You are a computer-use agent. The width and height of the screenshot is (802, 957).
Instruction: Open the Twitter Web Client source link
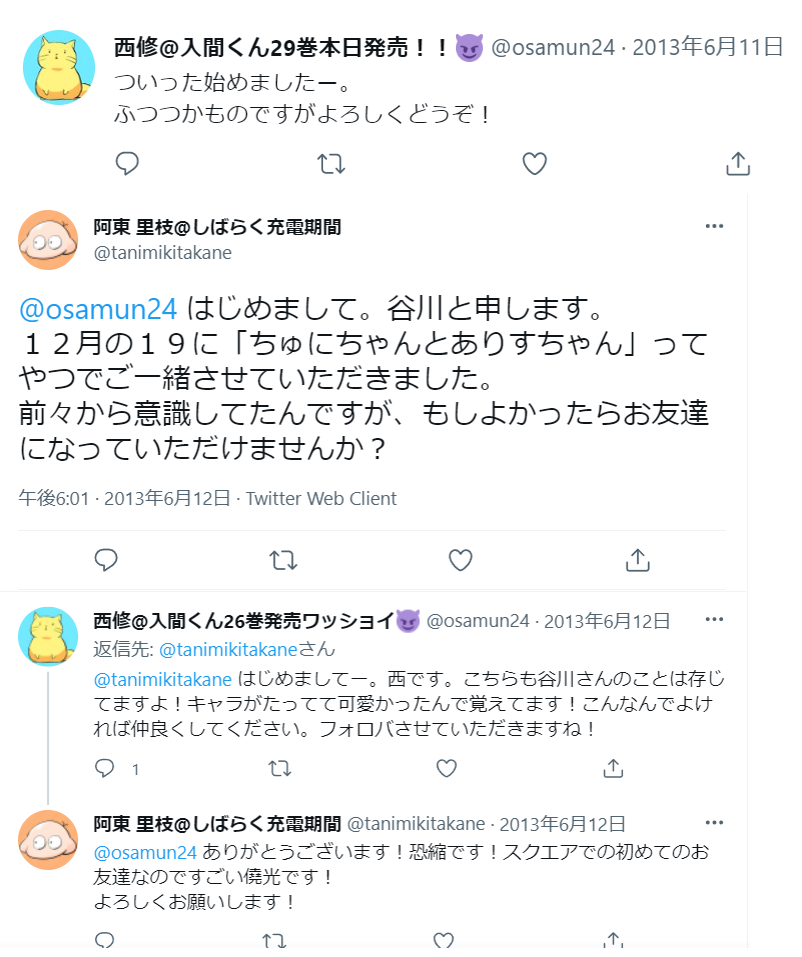[x=321, y=498]
